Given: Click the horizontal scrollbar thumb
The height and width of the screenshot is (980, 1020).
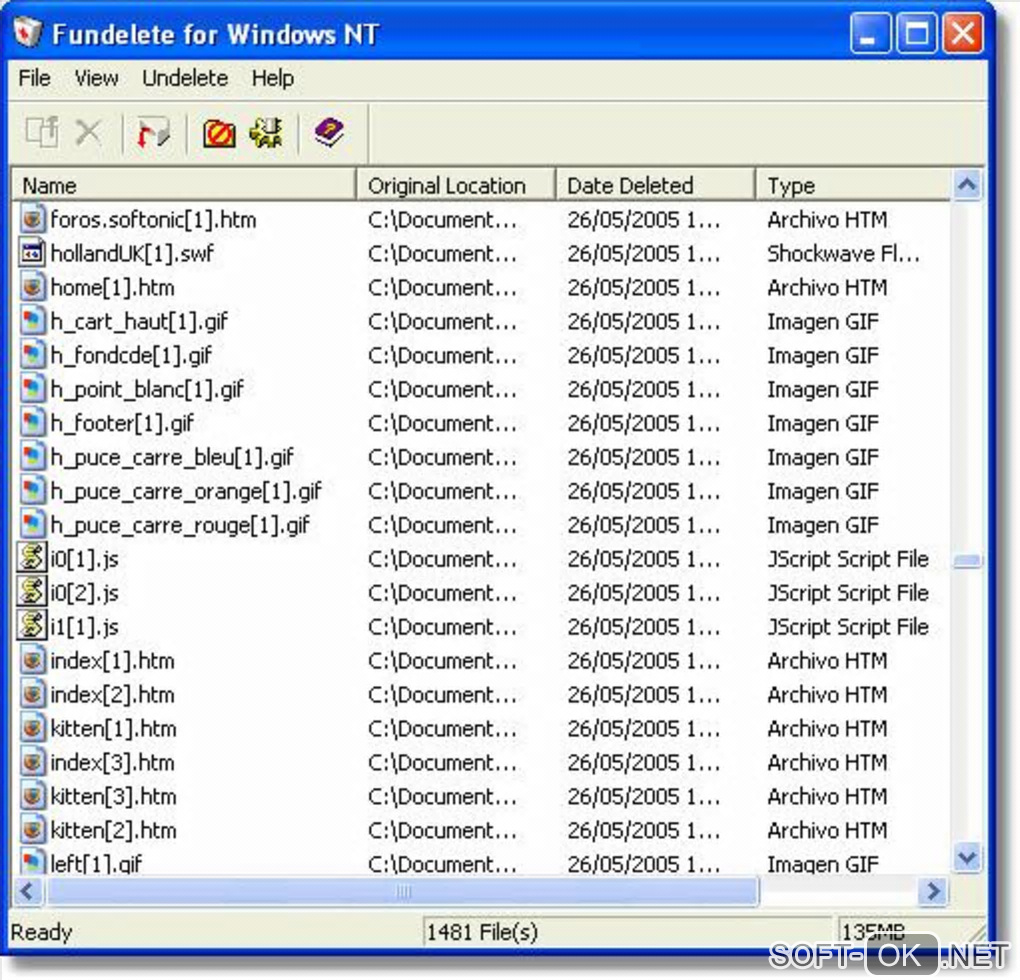Looking at the screenshot, I should (403, 890).
